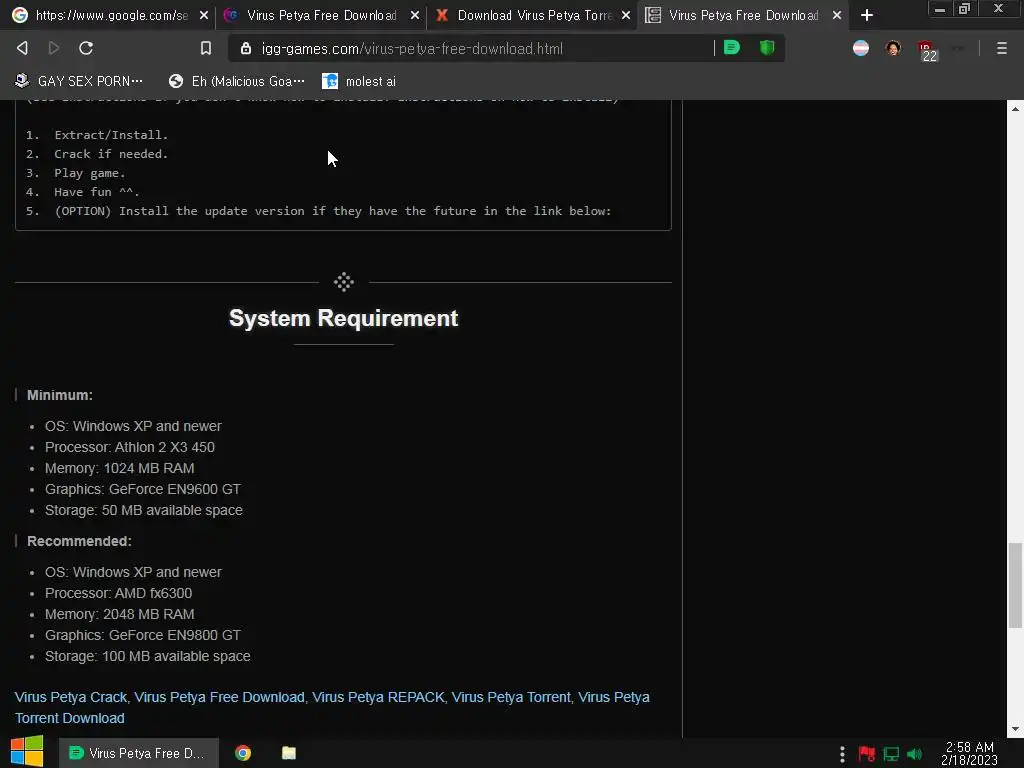Click the scrollbar up arrow
The image size is (1024, 768).
click(x=1015, y=108)
